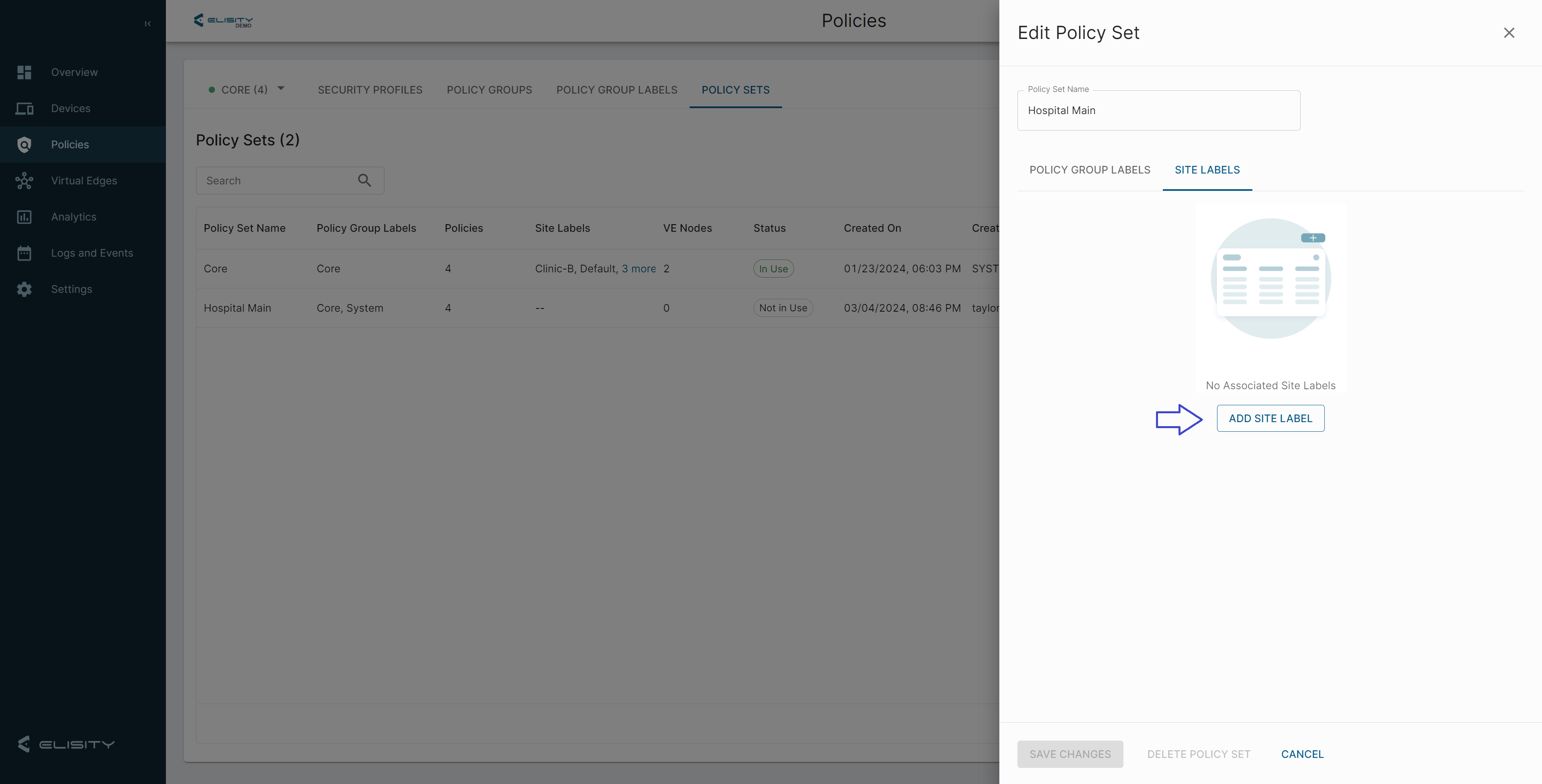This screenshot has height=784, width=1542.
Task: Open the Security Profiles tab
Action: (x=370, y=90)
